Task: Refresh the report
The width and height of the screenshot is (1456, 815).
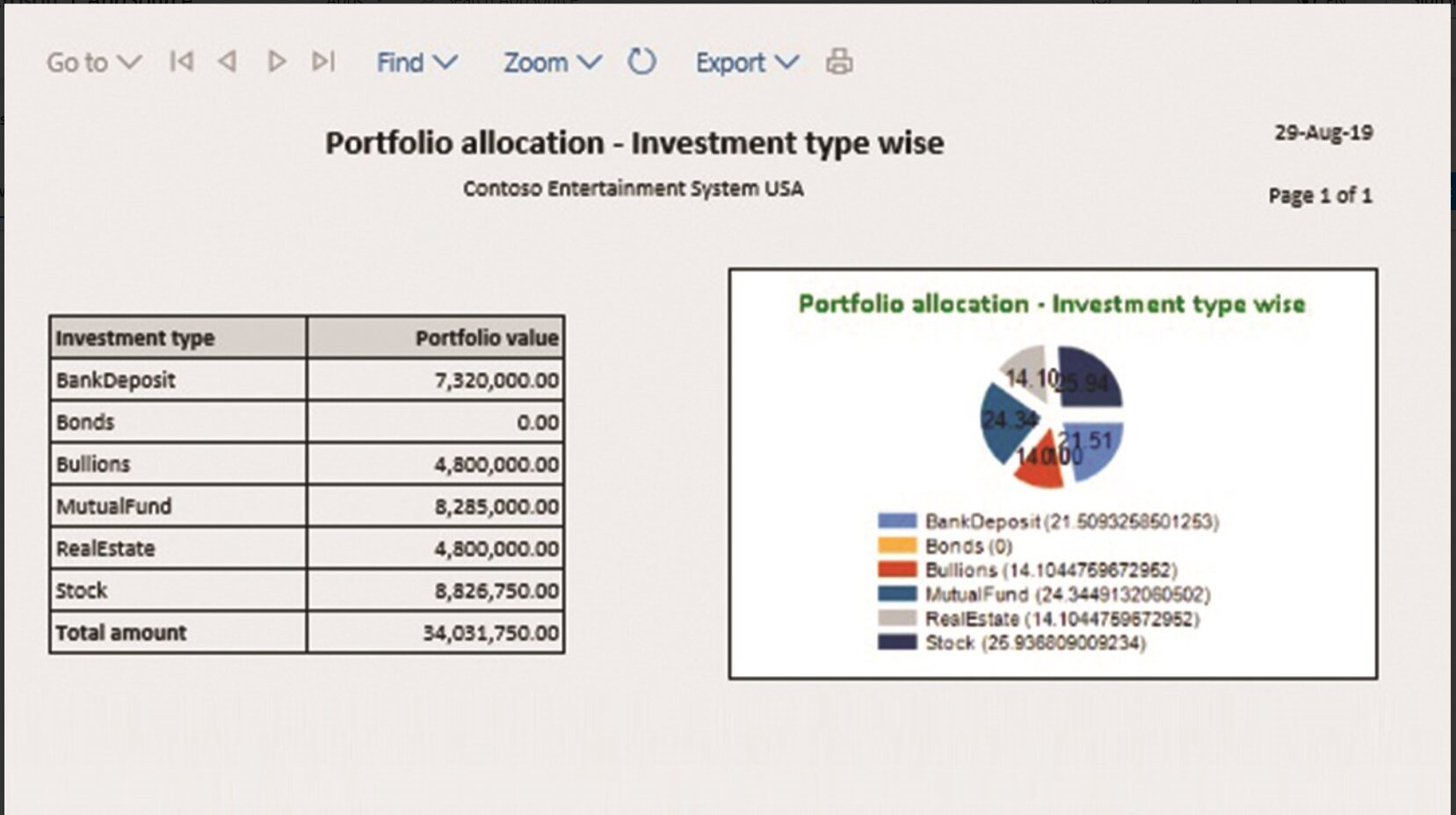Action: 641,62
